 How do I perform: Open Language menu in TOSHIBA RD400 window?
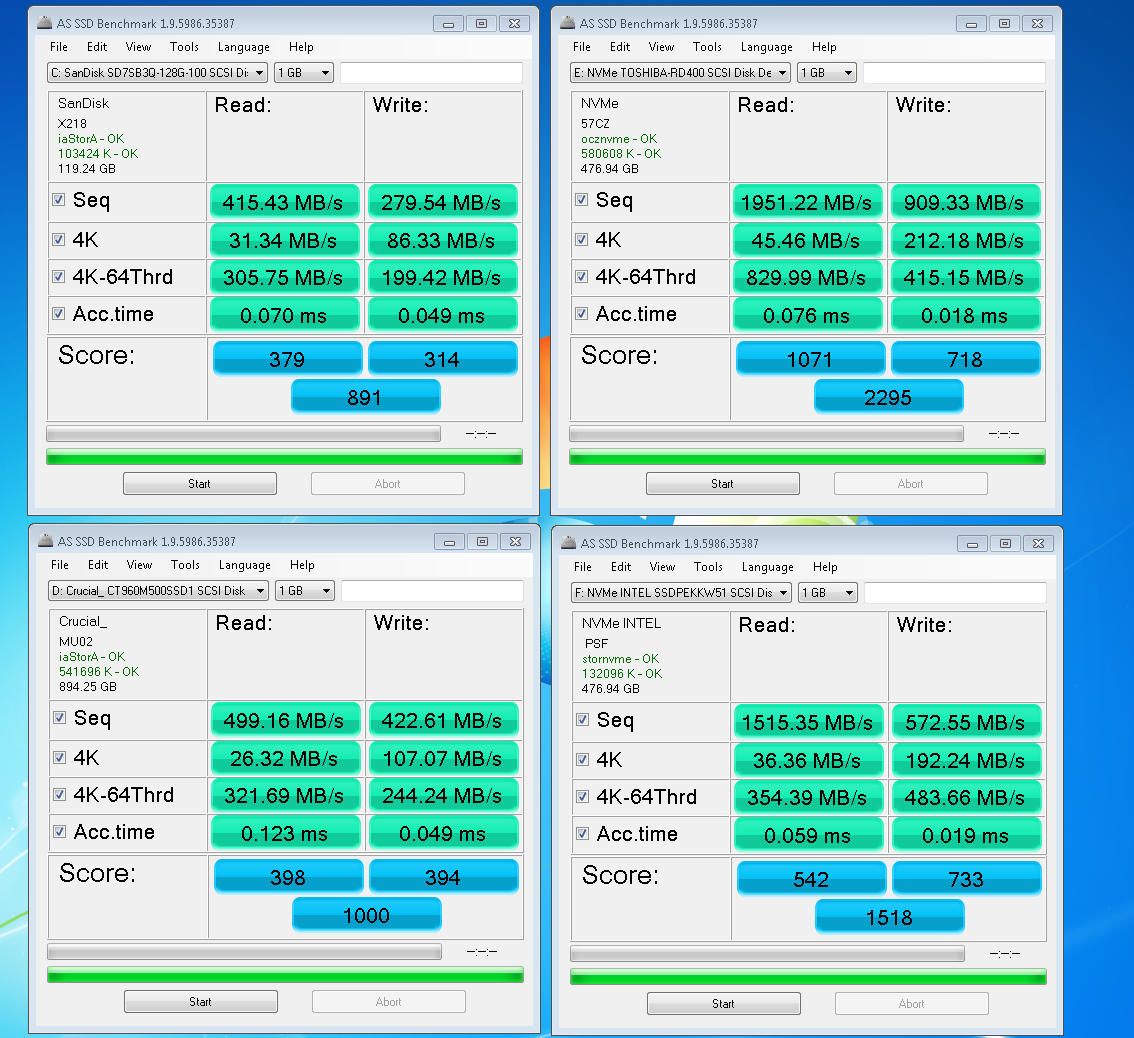click(x=767, y=47)
